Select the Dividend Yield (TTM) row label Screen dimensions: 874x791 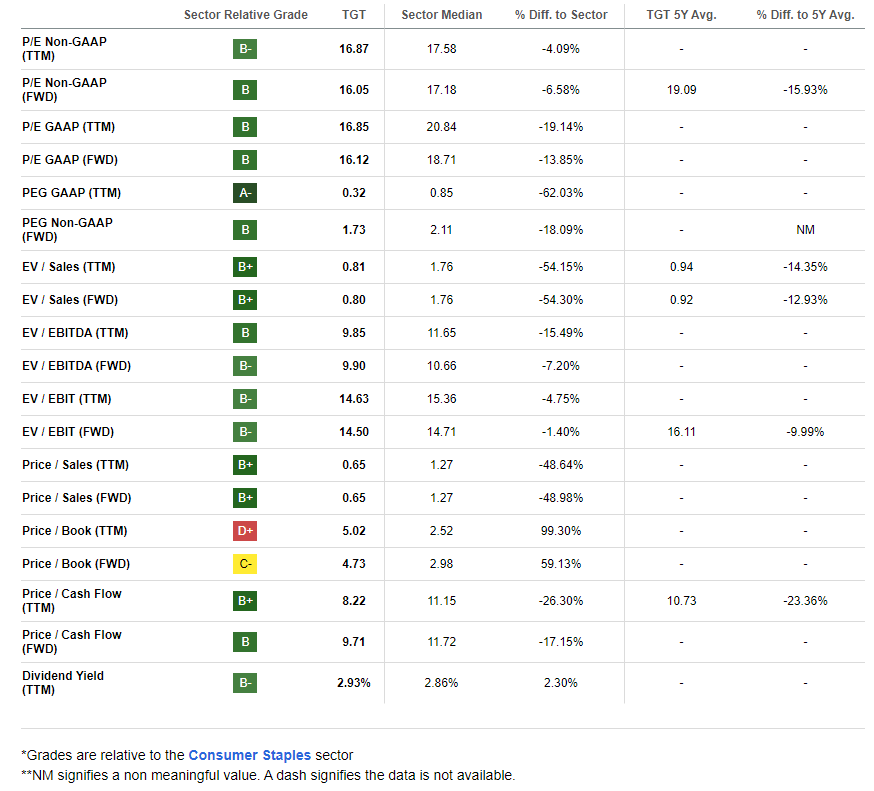tap(62, 683)
